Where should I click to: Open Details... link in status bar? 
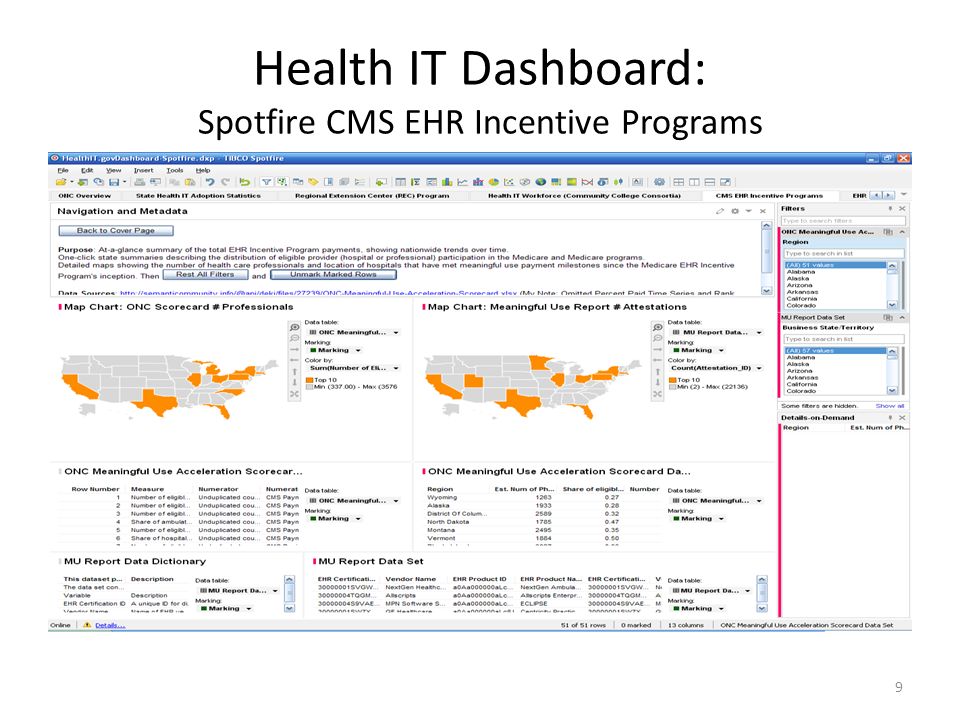[x=110, y=625]
